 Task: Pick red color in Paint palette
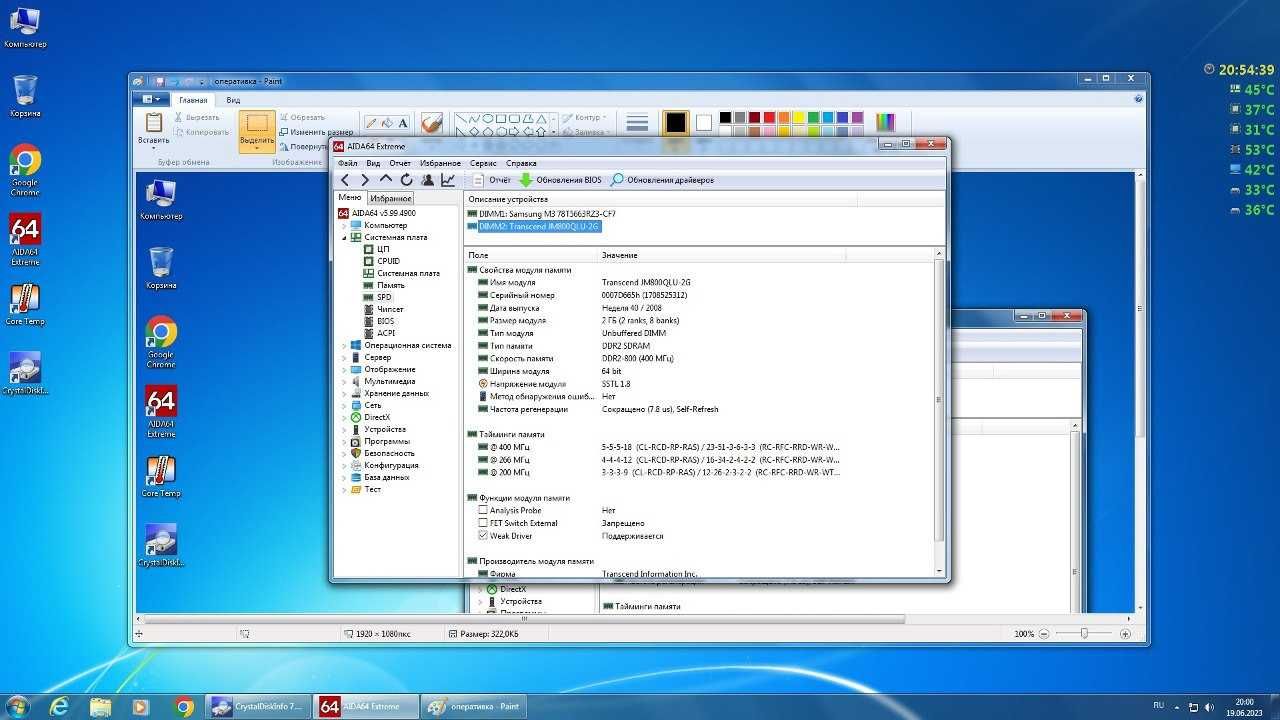(x=769, y=118)
